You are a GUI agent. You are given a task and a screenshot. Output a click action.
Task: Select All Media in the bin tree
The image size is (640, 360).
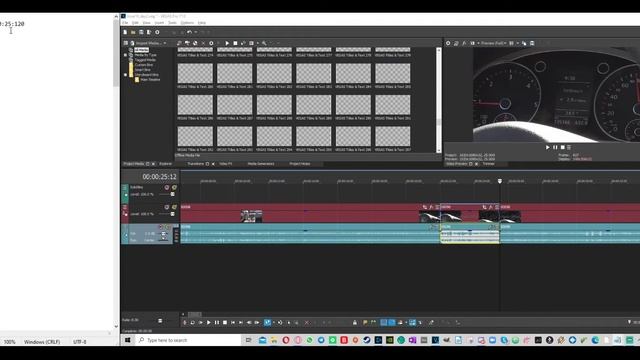[141, 50]
